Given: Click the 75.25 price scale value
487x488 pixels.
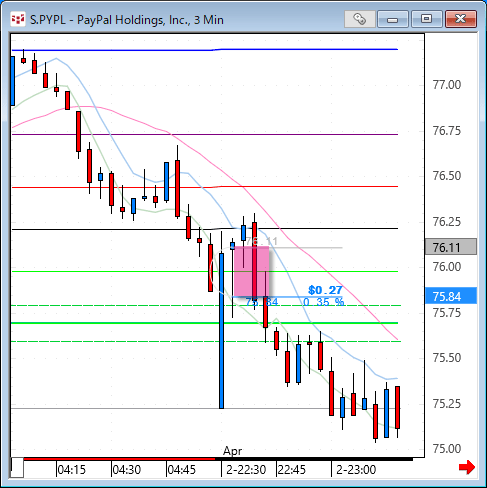Looking at the screenshot, I should 447,403.
